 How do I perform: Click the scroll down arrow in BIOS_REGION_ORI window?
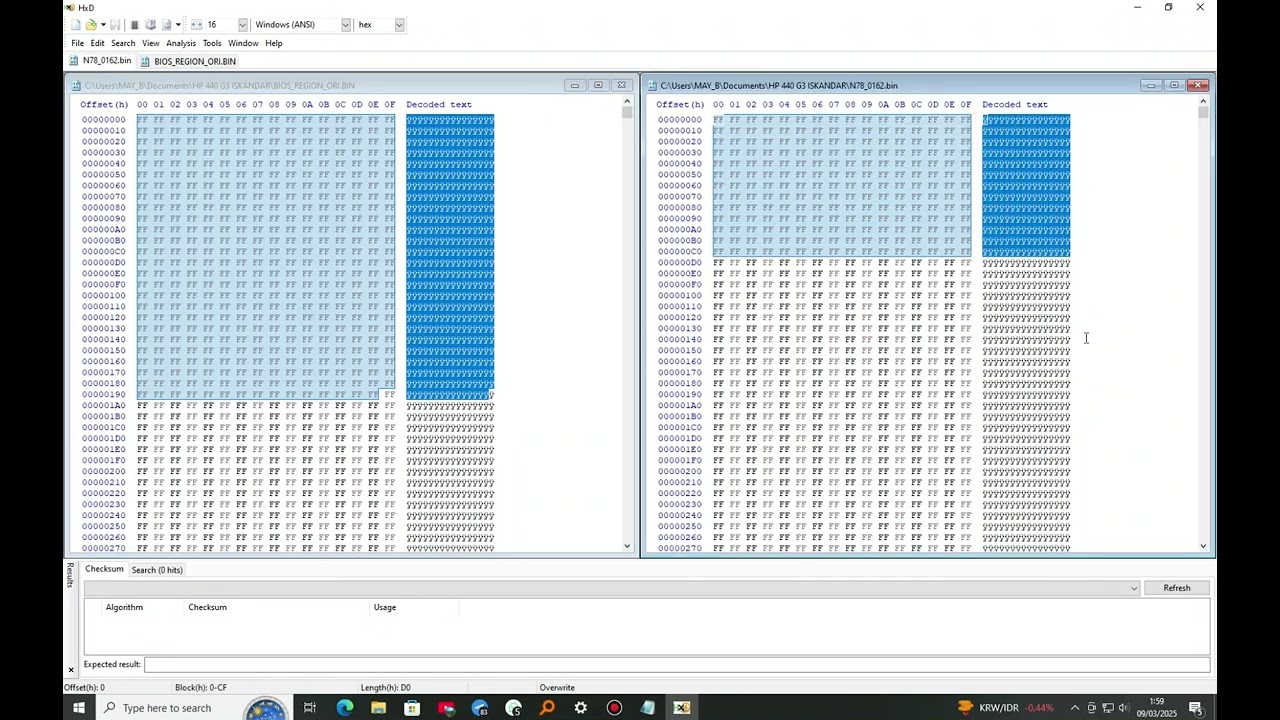pos(627,546)
